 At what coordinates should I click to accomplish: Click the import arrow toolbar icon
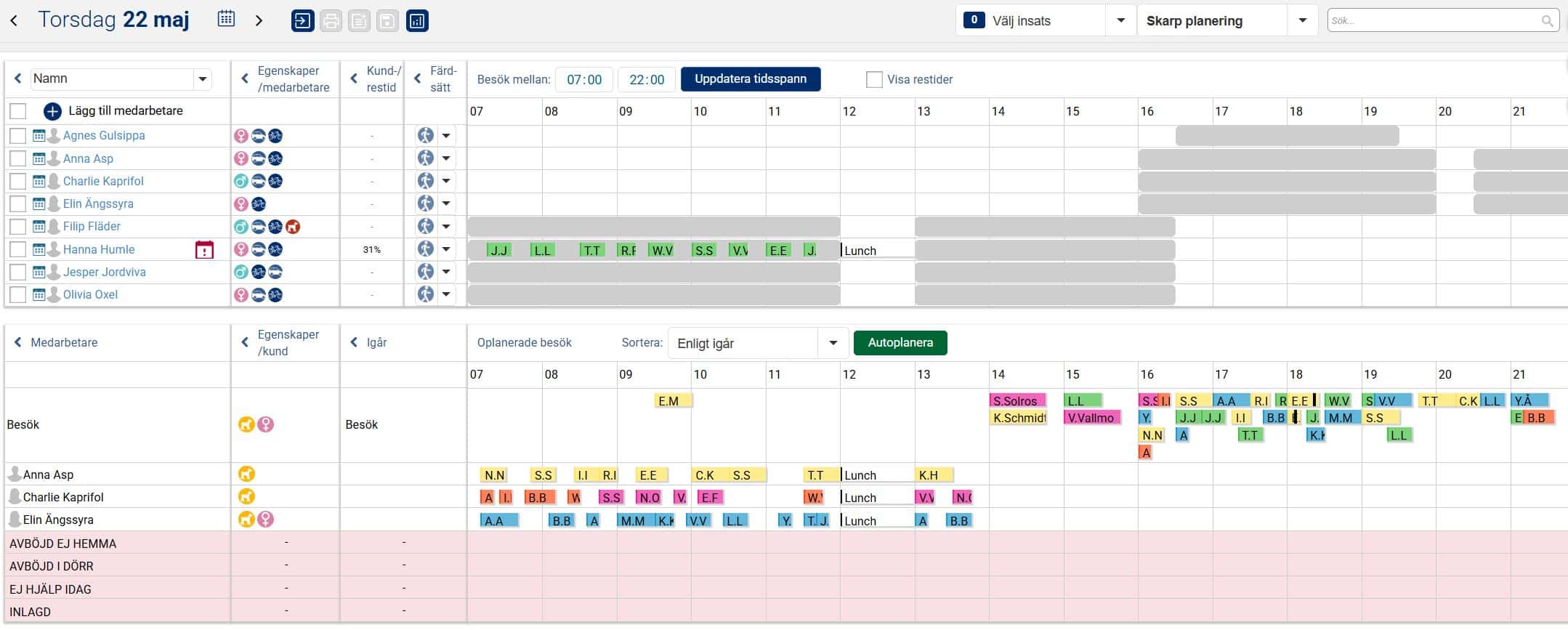click(x=302, y=21)
